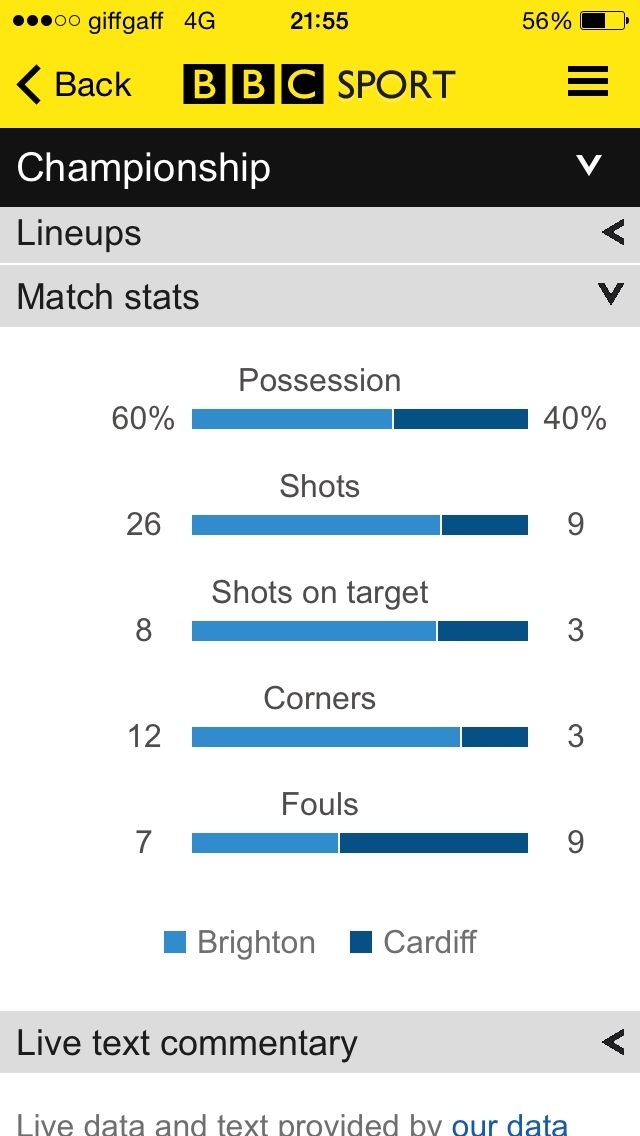This screenshot has width=640, height=1136.
Task: Tap the signal strength dots
Action: coord(46,21)
